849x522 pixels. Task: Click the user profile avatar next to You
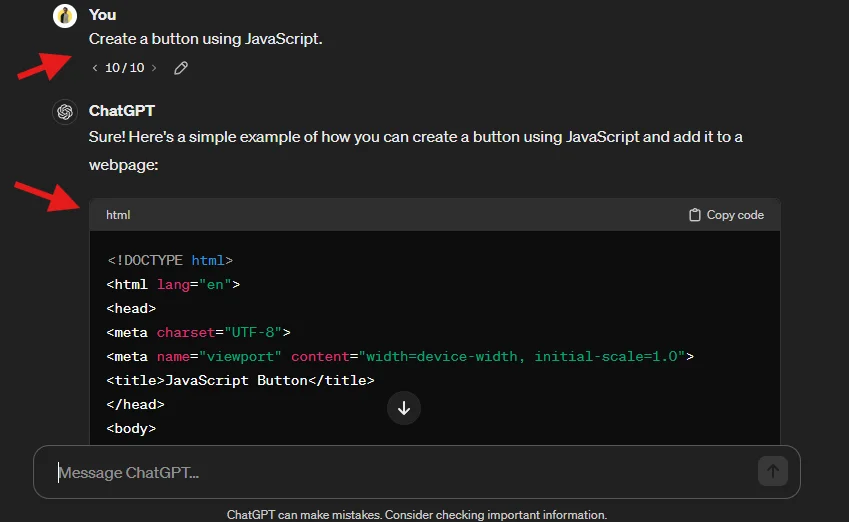[x=64, y=16]
